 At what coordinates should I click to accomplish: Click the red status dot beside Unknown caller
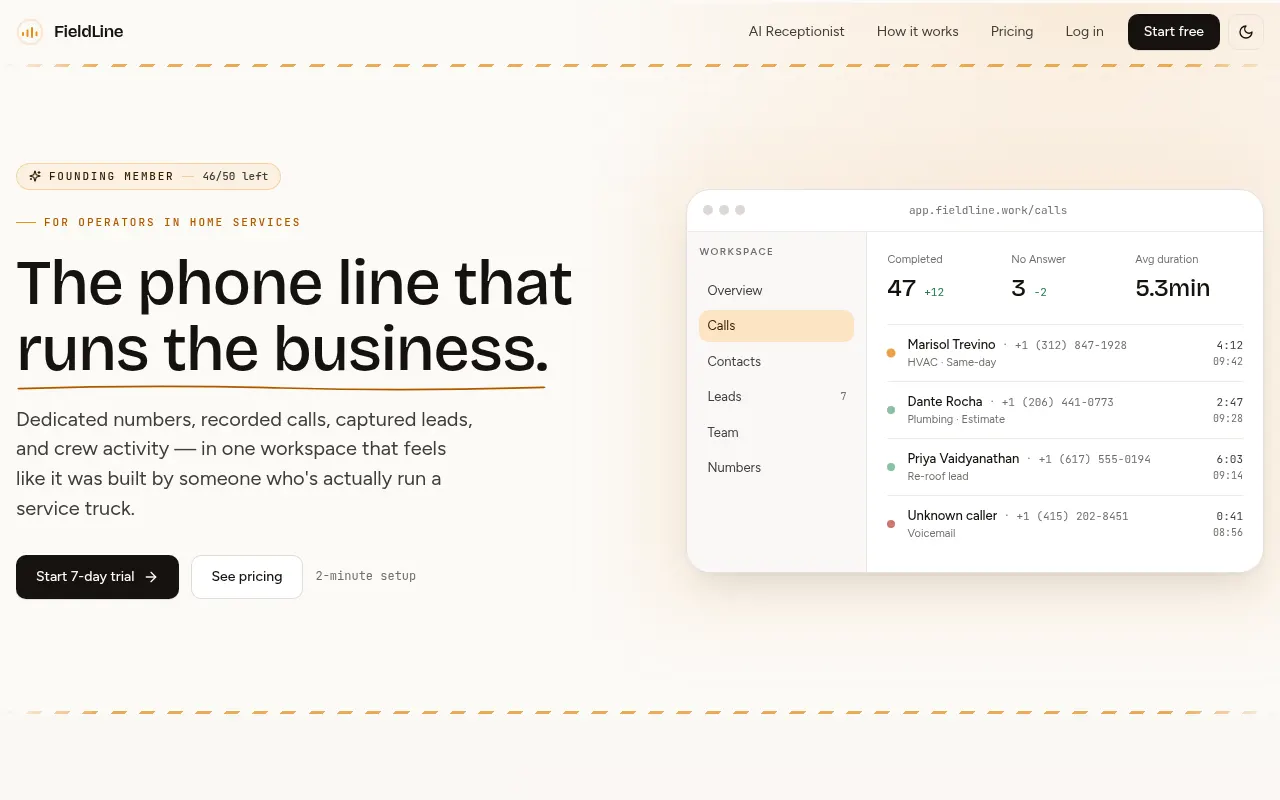891,524
